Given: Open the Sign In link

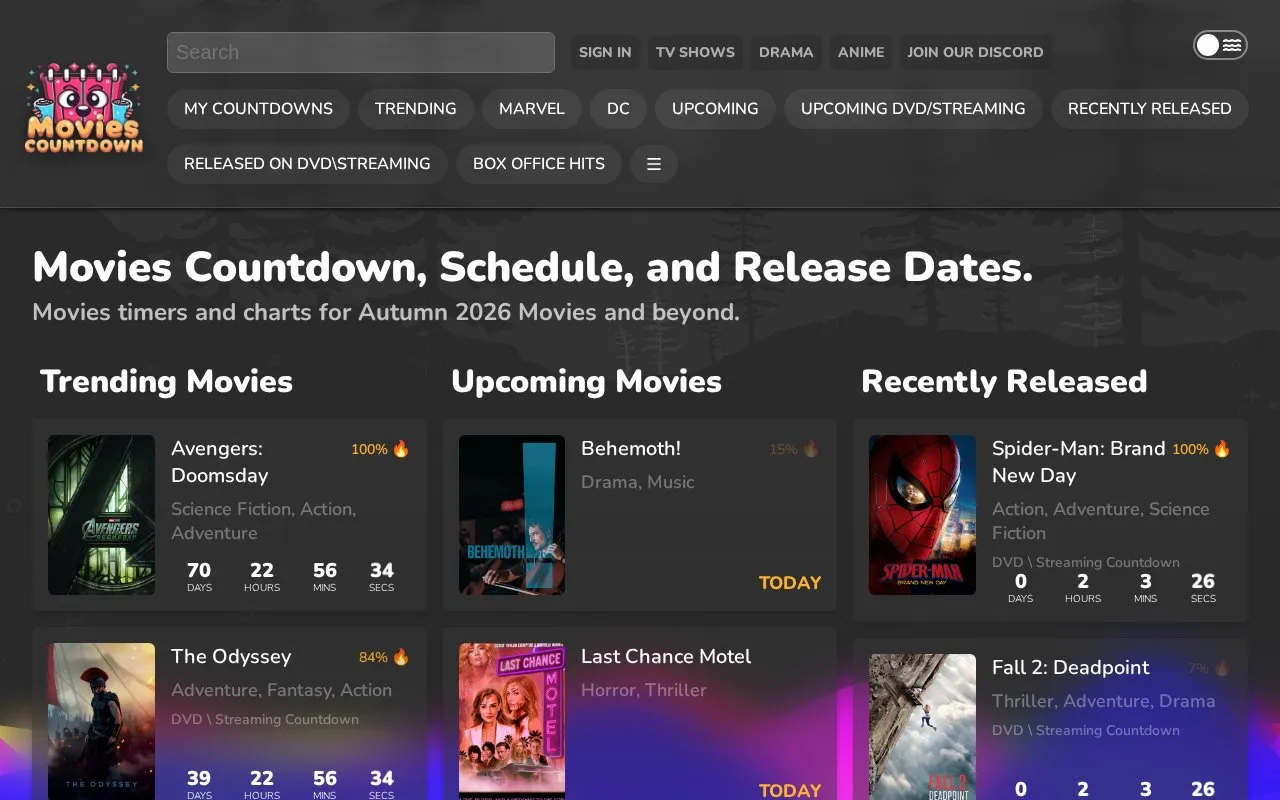Looking at the screenshot, I should [605, 52].
